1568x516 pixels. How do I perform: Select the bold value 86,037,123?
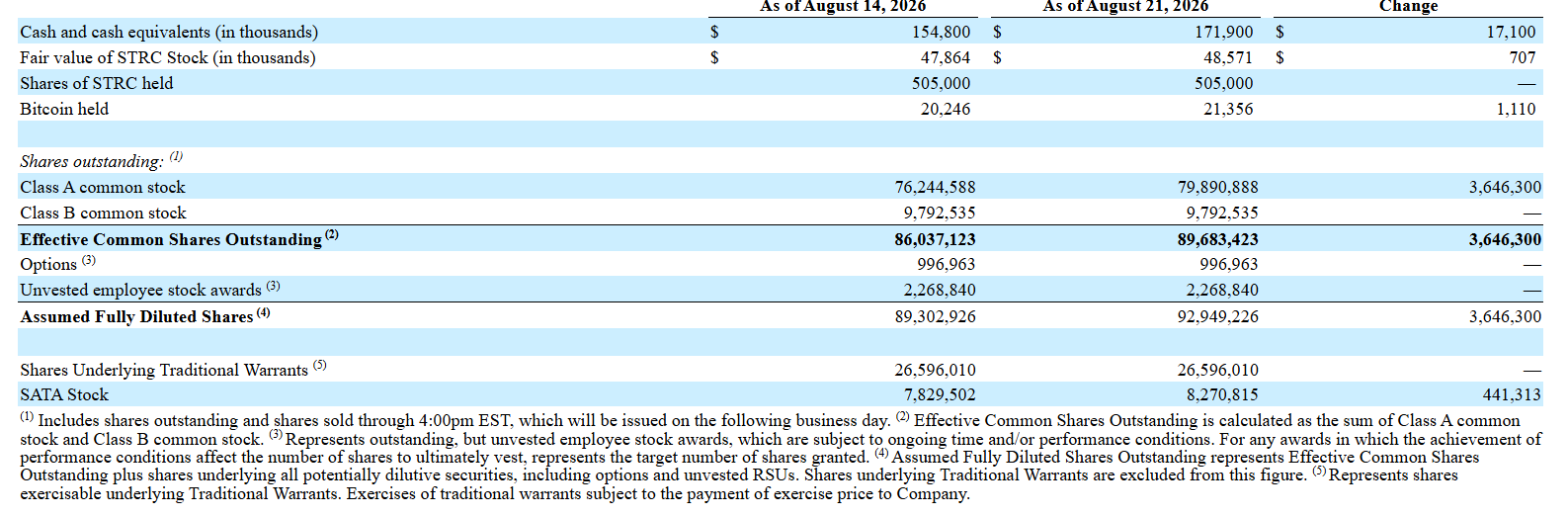click(935, 239)
